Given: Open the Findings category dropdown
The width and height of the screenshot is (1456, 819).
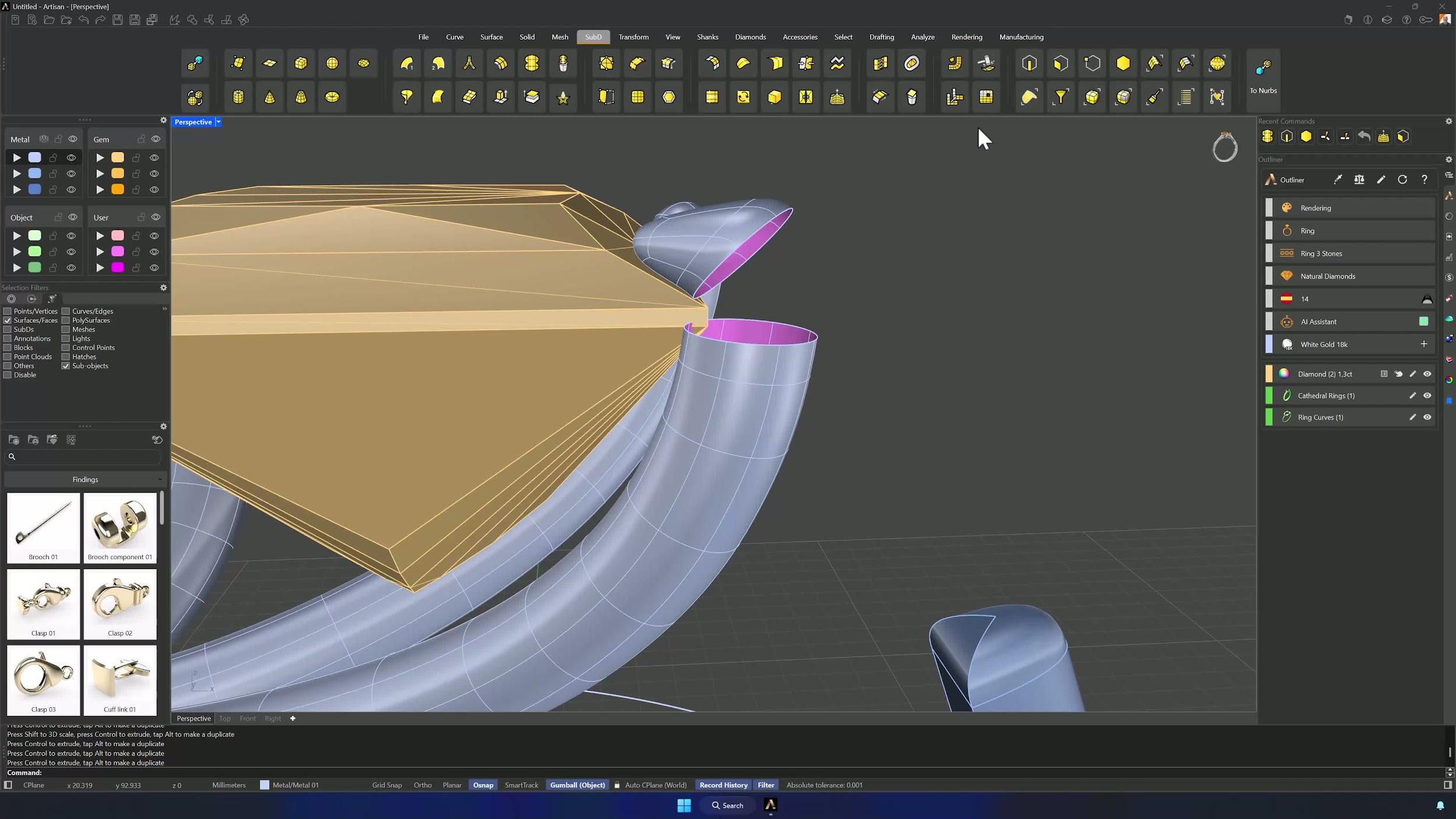Looking at the screenshot, I should pyautogui.click(x=85, y=479).
